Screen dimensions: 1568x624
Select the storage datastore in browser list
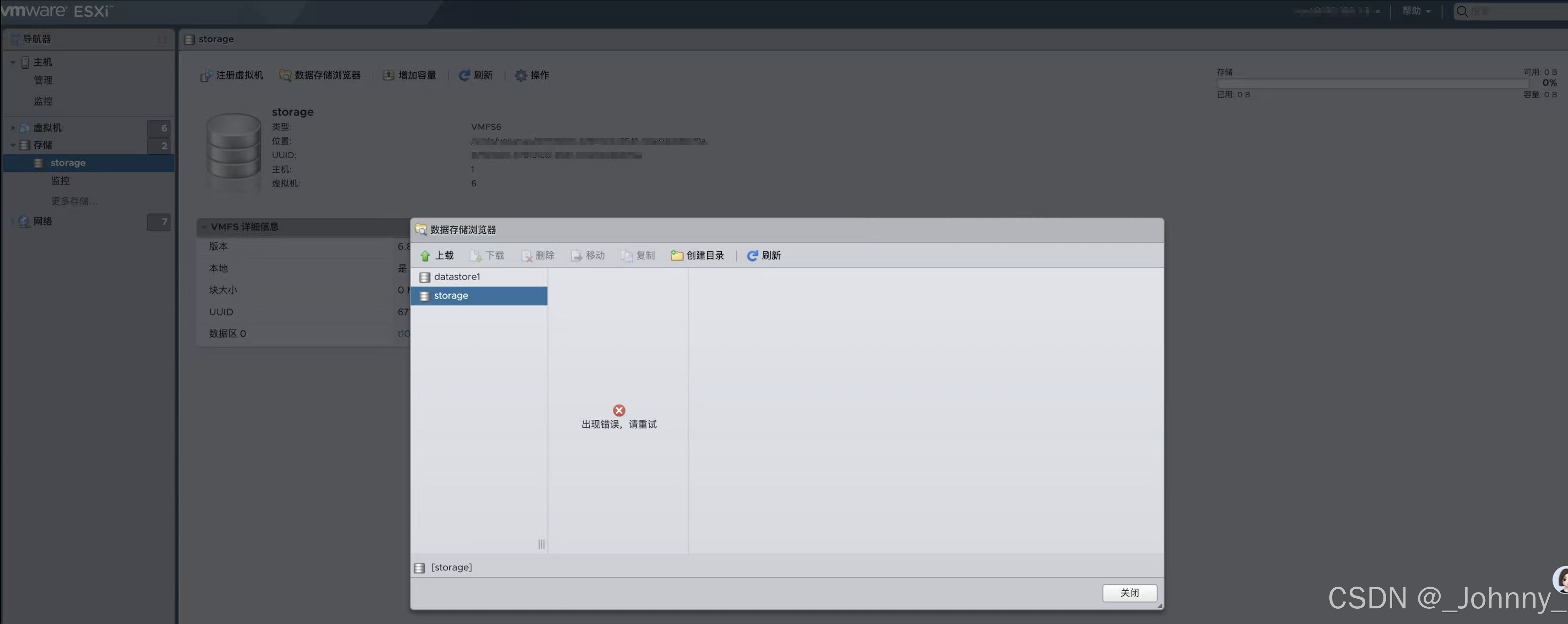pyautogui.click(x=451, y=296)
